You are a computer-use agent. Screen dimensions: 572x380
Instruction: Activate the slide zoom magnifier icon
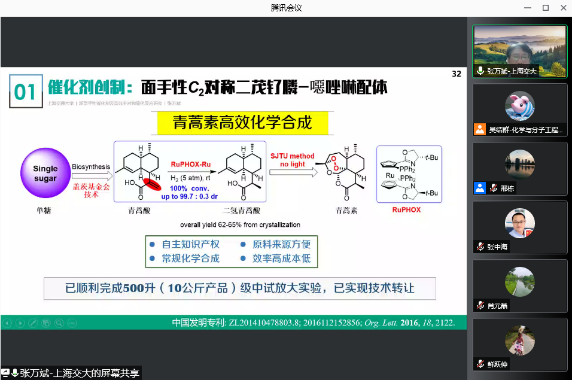(59, 323)
